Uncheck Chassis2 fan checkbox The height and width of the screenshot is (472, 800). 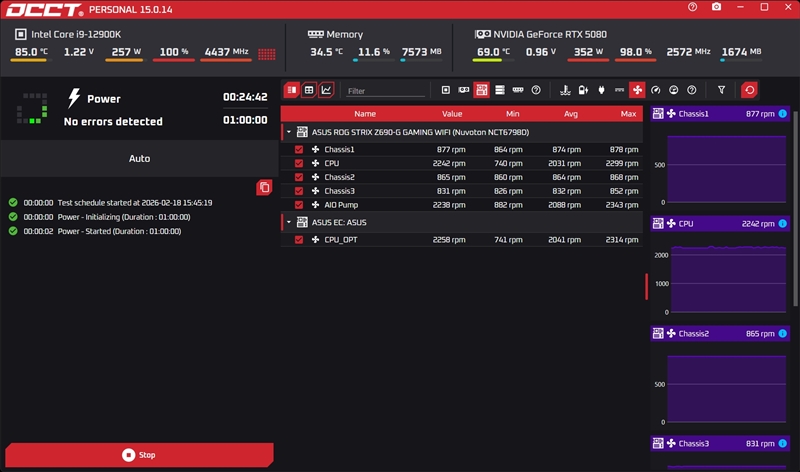tap(299, 177)
